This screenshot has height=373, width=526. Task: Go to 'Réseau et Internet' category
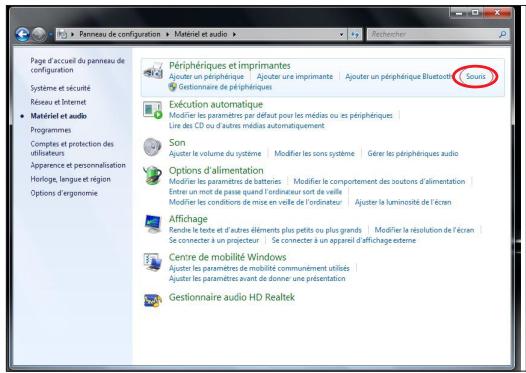[58, 102]
